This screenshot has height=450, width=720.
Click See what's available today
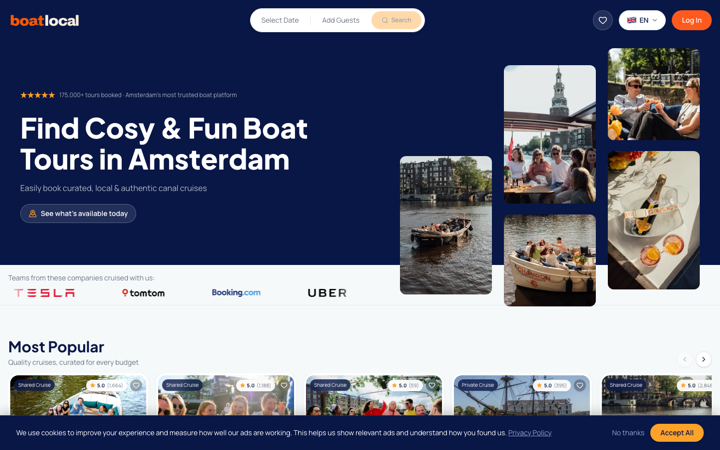[78, 214]
